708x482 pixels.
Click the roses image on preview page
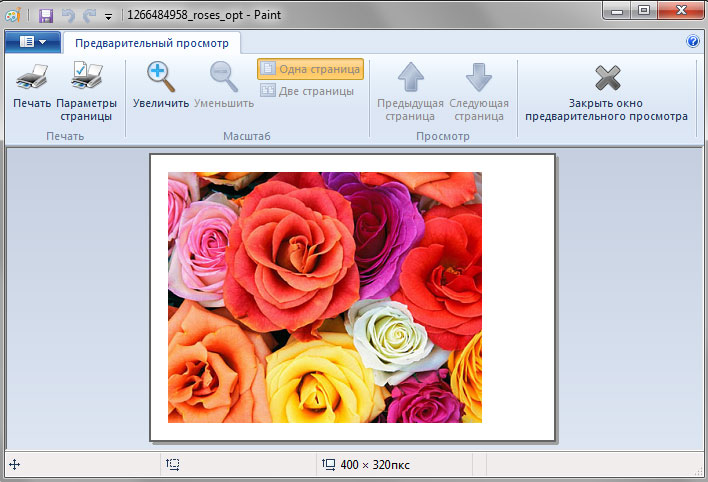pos(324,297)
